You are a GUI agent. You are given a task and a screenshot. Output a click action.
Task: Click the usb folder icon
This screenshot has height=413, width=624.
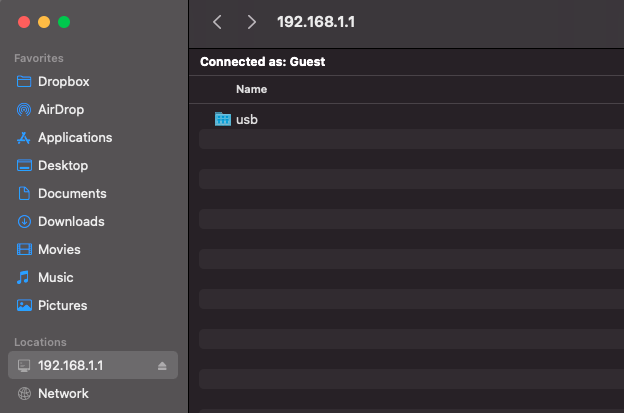(223, 119)
